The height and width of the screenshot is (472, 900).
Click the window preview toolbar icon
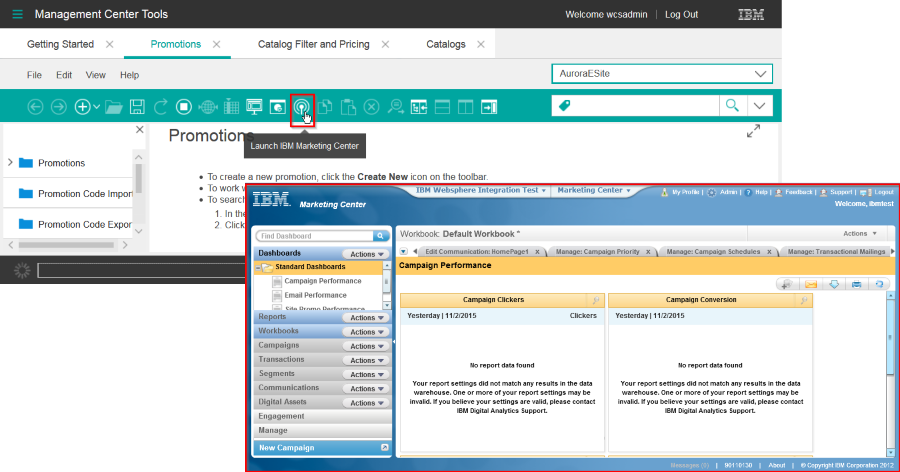(278, 107)
